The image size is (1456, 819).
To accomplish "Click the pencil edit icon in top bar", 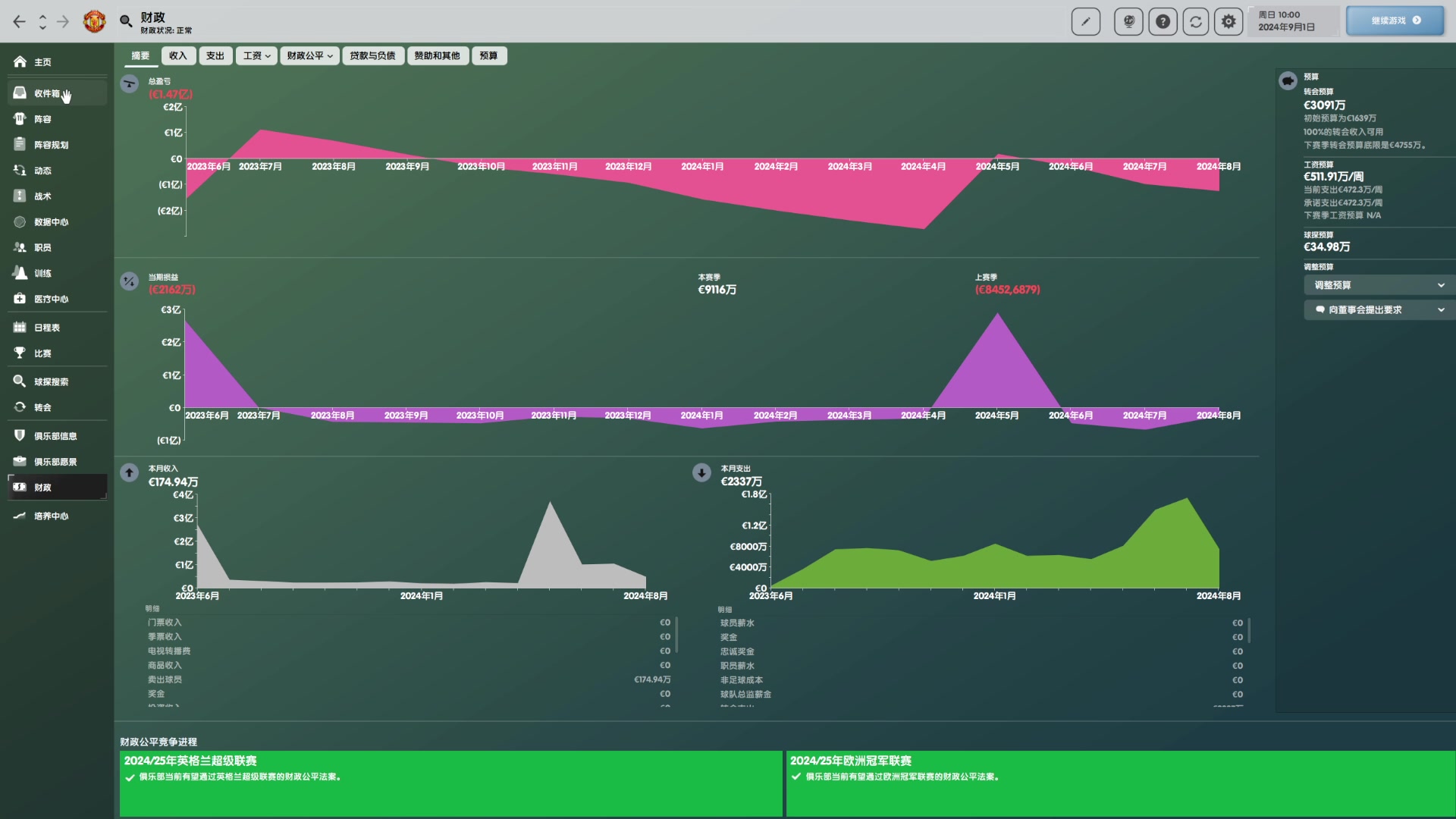I will point(1085,21).
